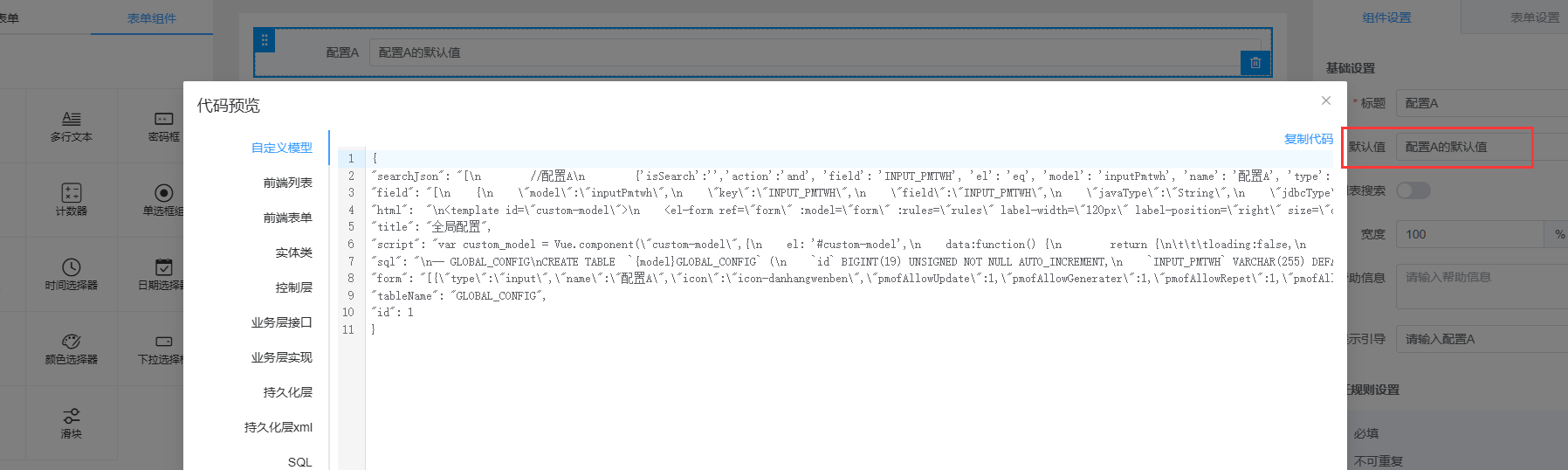Close the 代码预览 dialog
The width and height of the screenshot is (1568, 470).
pos(1325,101)
